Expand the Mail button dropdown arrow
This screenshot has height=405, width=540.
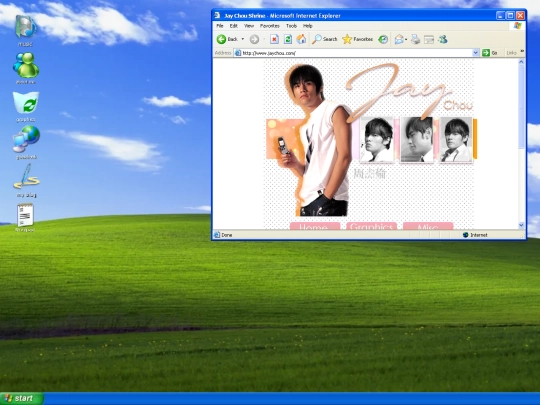point(406,40)
